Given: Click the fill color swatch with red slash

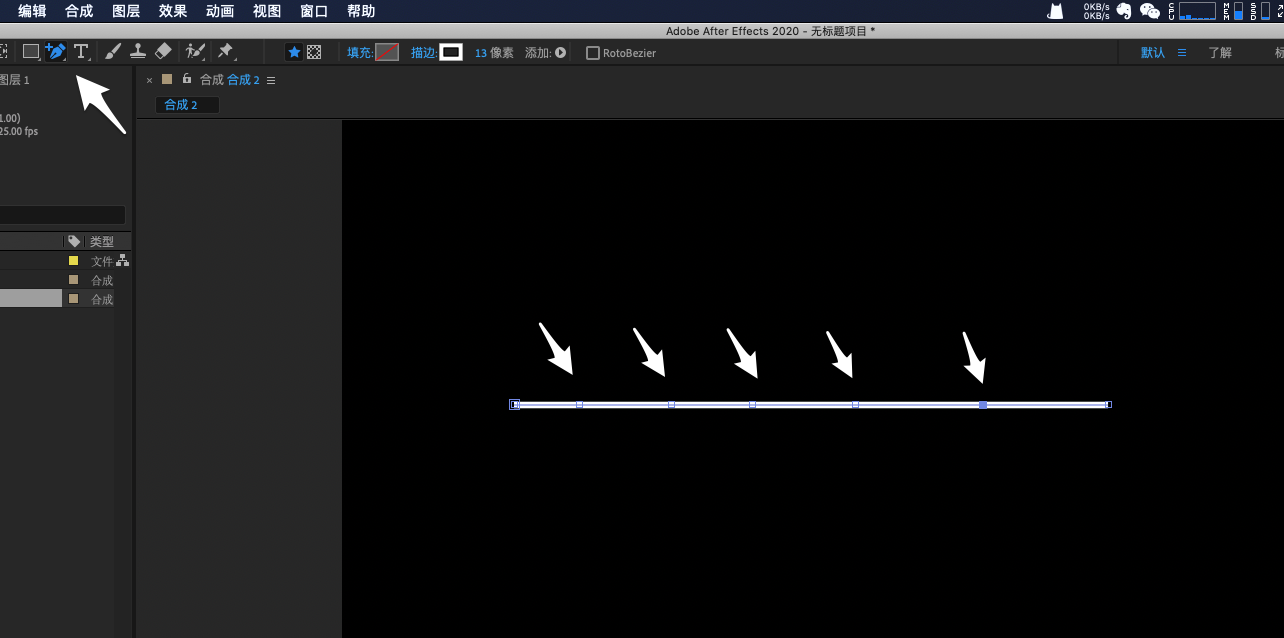Looking at the screenshot, I should click(387, 52).
